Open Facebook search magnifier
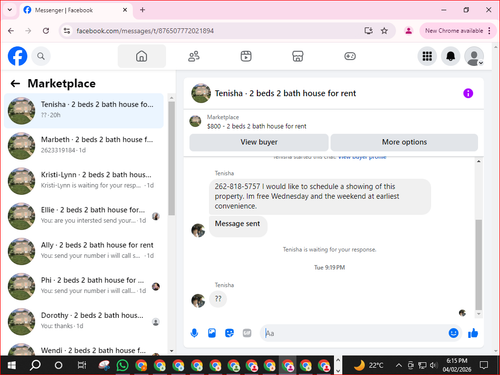This screenshot has width=500, height=375. point(41,56)
